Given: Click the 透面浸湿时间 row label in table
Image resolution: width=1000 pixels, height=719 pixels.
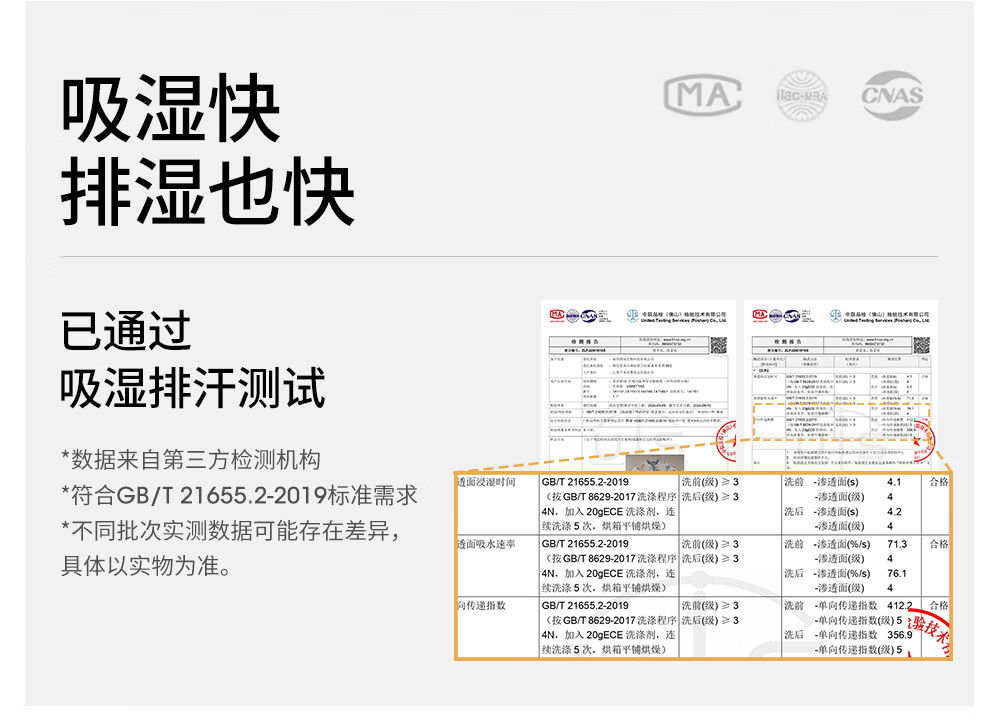Looking at the screenshot, I should 486,482.
